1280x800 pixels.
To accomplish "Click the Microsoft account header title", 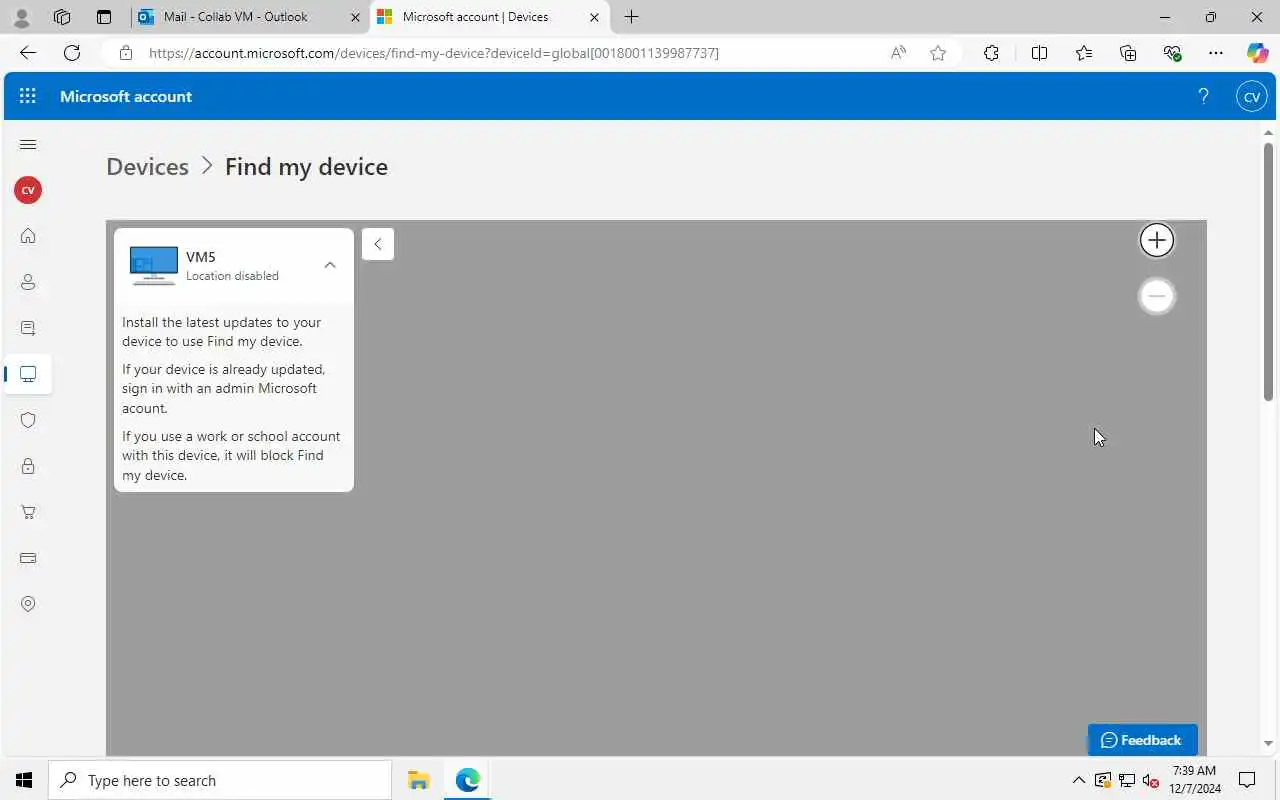I will click(x=126, y=96).
